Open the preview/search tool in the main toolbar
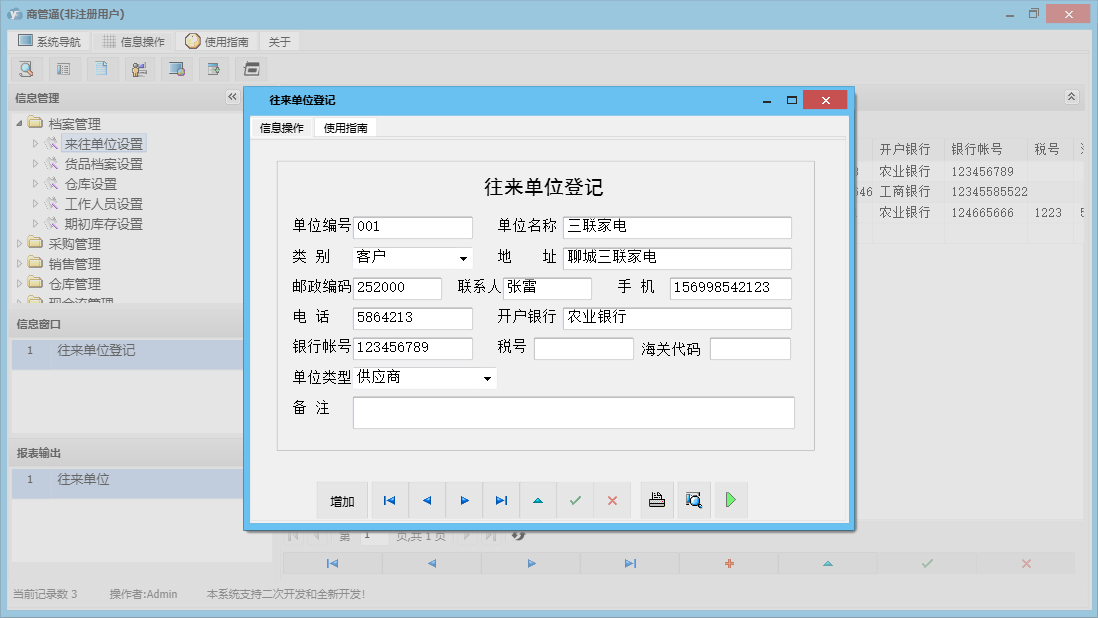This screenshot has width=1098, height=618. click(x=26, y=69)
